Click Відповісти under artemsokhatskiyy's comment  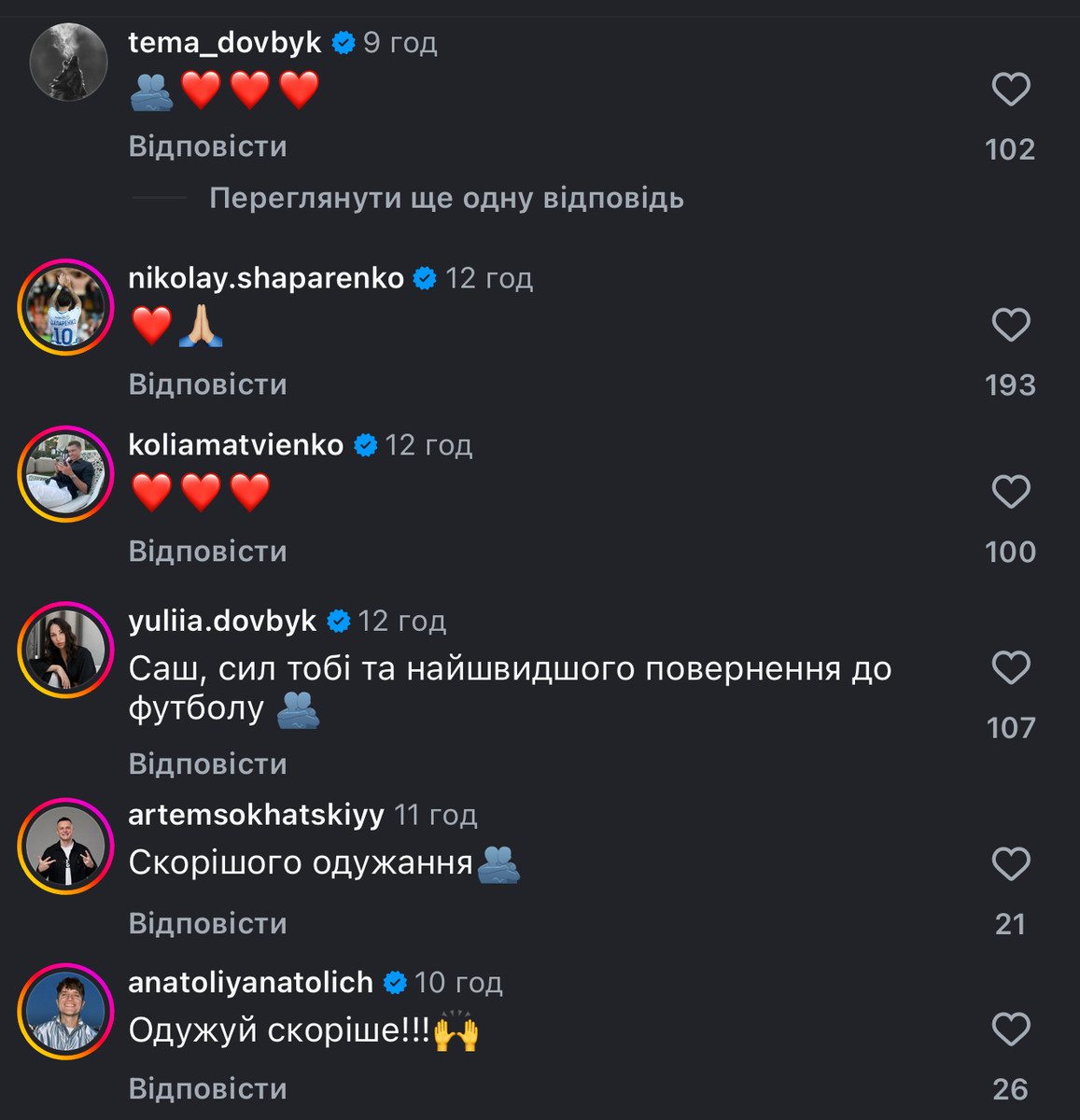click(x=207, y=924)
